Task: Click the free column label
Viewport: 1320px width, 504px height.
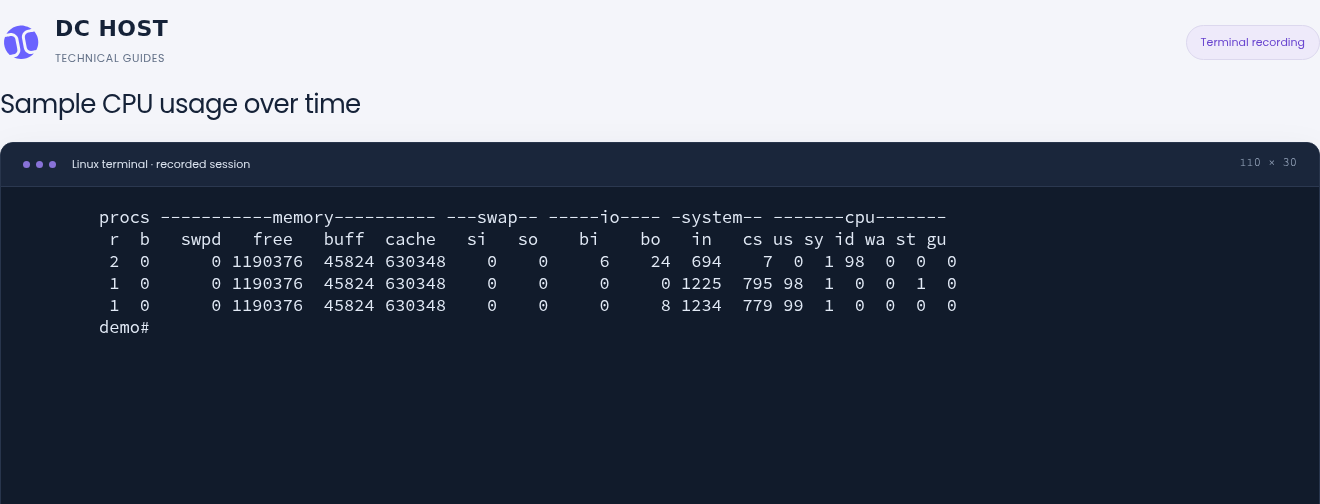Action: tap(273, 239)
